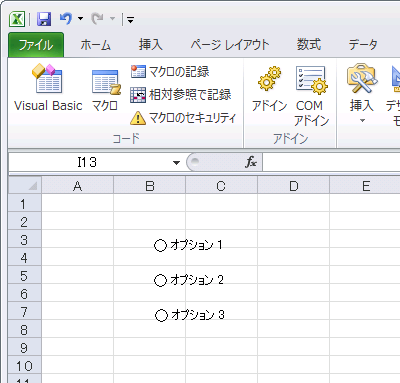Open マクロのセキュリティ settings
The width and height of the screenshot is (400, 383).
(x=183, y=118)
